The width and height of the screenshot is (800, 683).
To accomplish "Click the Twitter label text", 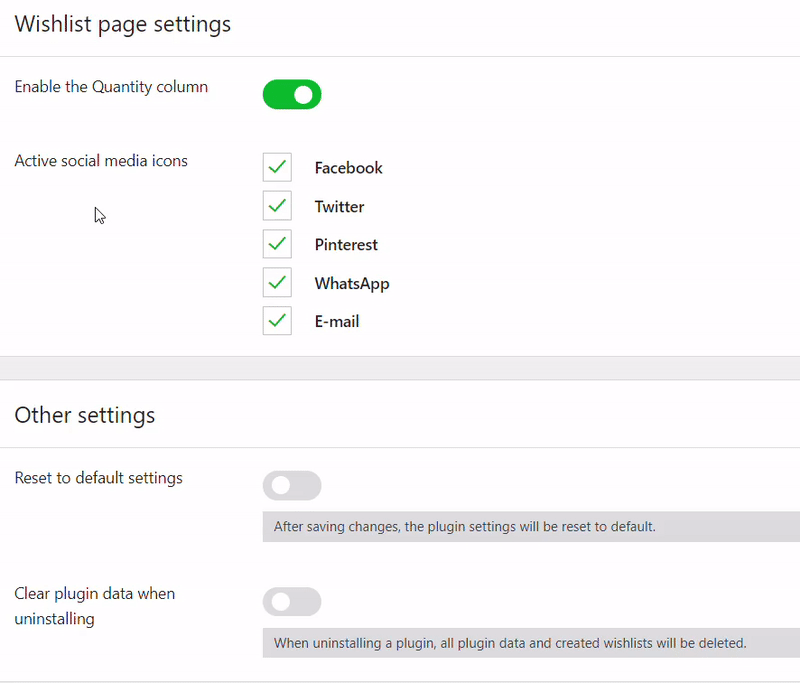I will [339, 207].
